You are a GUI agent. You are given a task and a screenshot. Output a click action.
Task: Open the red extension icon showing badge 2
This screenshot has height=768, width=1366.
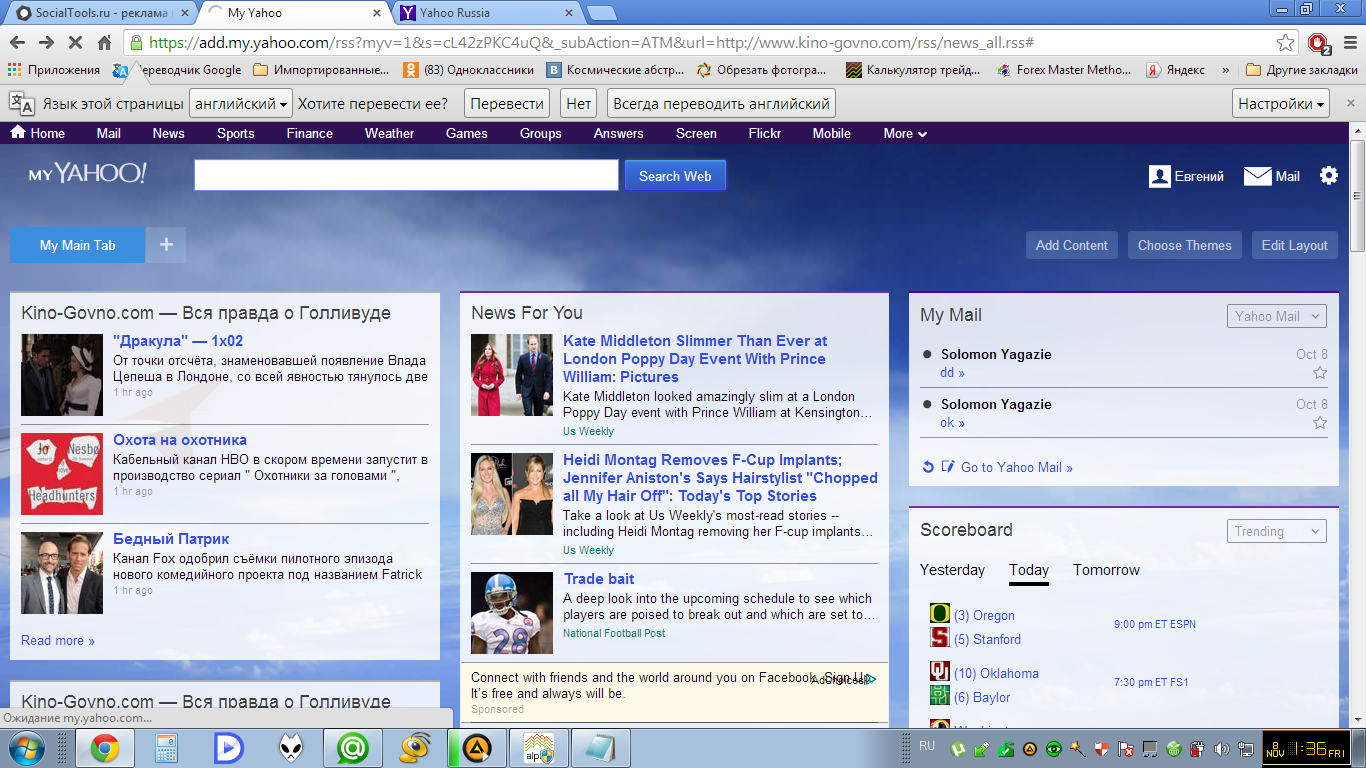[x=1319, y=43]
